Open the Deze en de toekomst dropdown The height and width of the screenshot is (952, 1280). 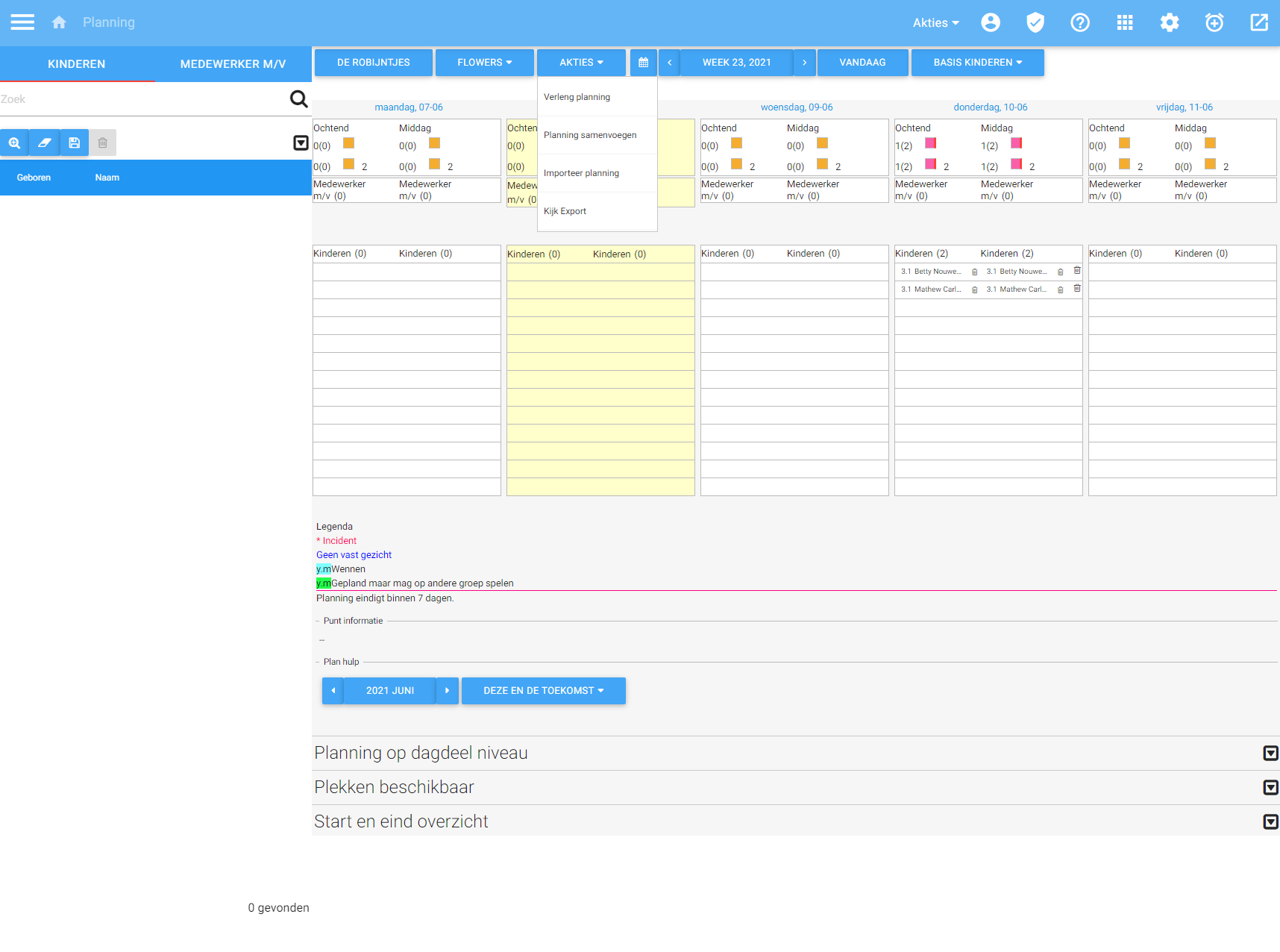543,691
